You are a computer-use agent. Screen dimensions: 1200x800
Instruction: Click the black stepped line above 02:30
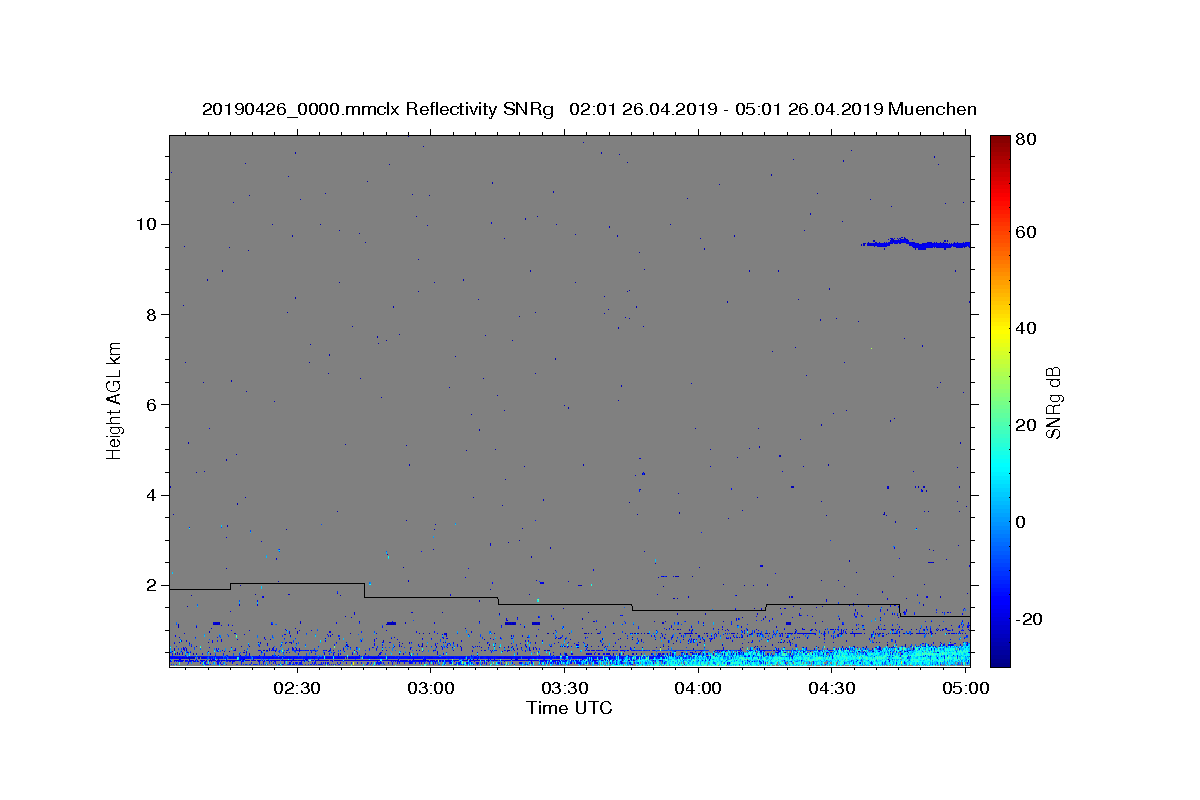(297, 583)
